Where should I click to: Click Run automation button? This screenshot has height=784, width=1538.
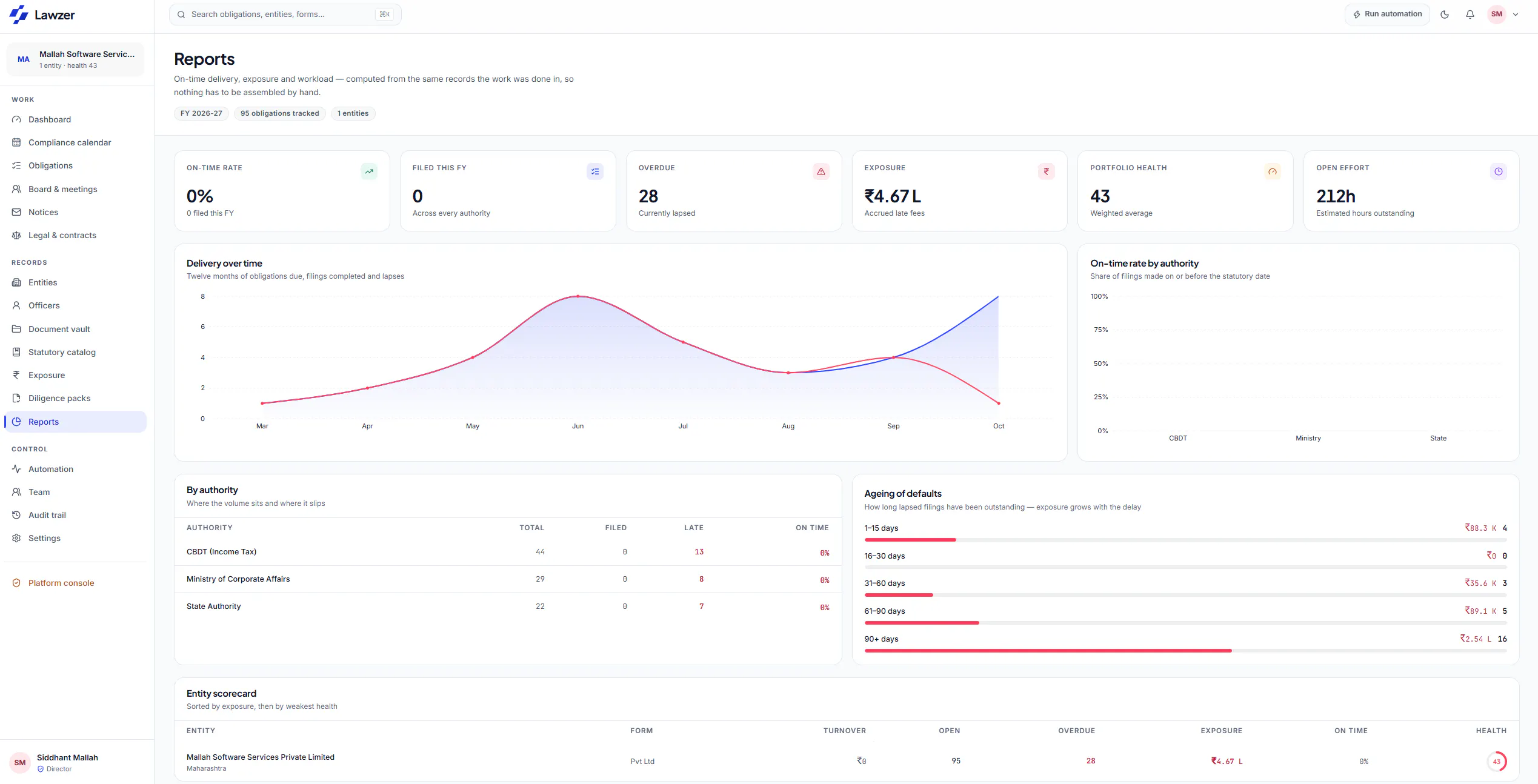click(x=1387, y=15)
